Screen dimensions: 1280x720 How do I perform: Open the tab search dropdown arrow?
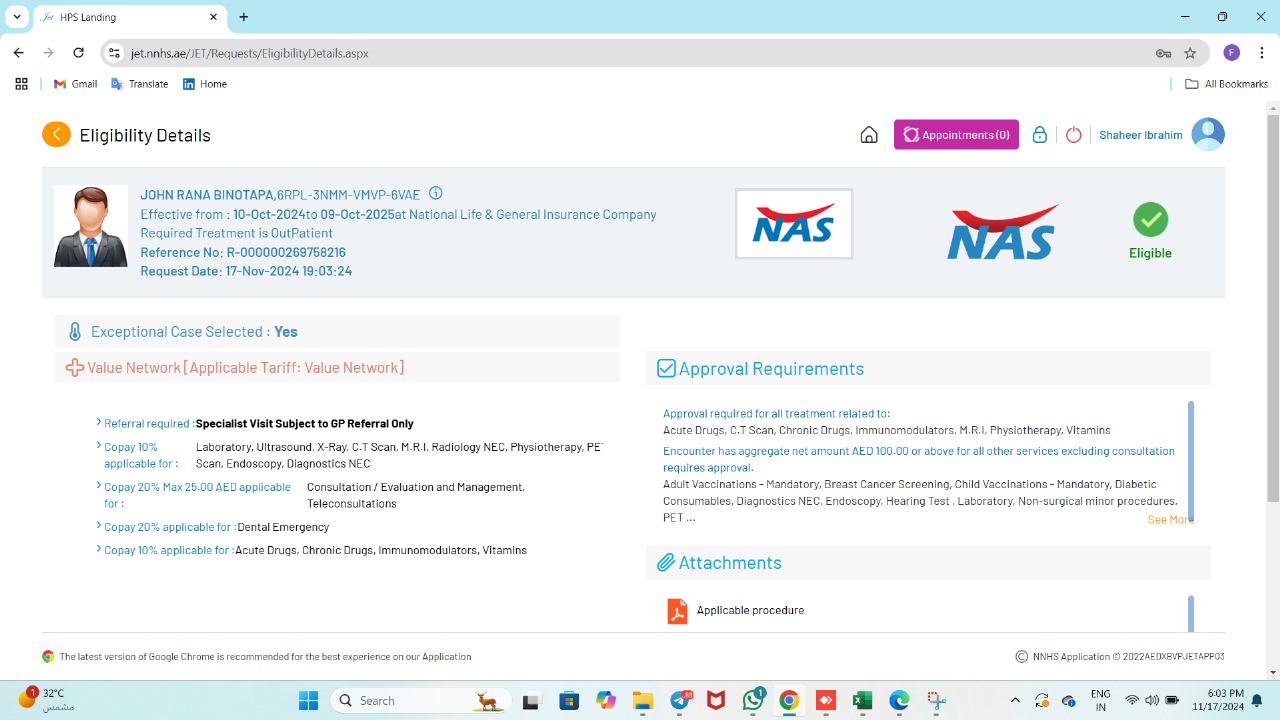point(17,17)
